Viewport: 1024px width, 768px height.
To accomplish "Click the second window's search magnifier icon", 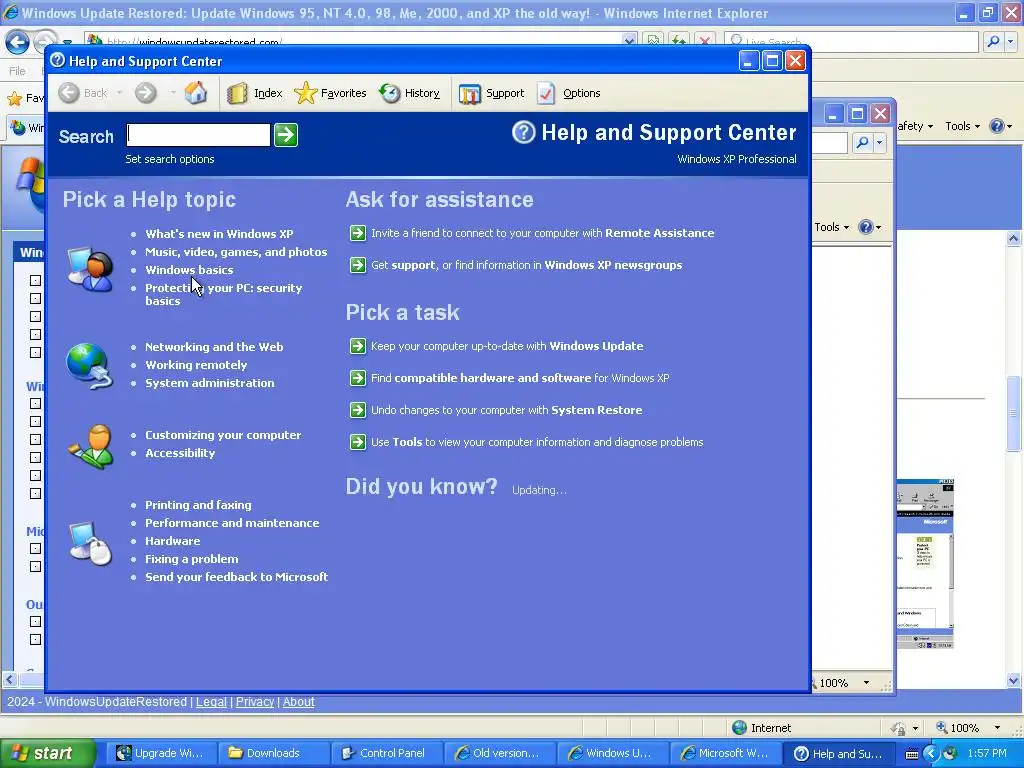I will tap(863, 142).
